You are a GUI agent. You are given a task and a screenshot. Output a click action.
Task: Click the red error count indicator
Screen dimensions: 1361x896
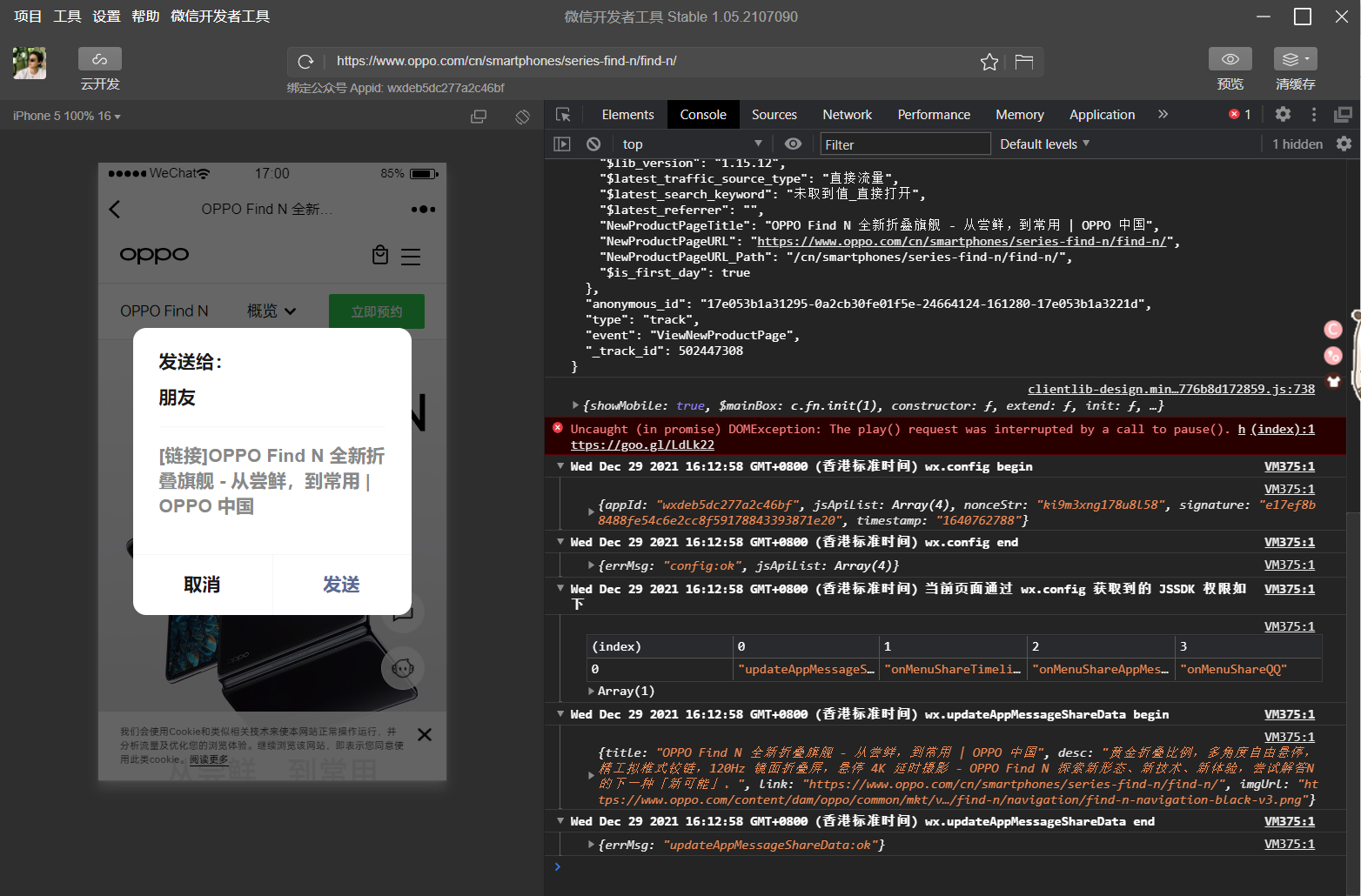[1240, 115]
